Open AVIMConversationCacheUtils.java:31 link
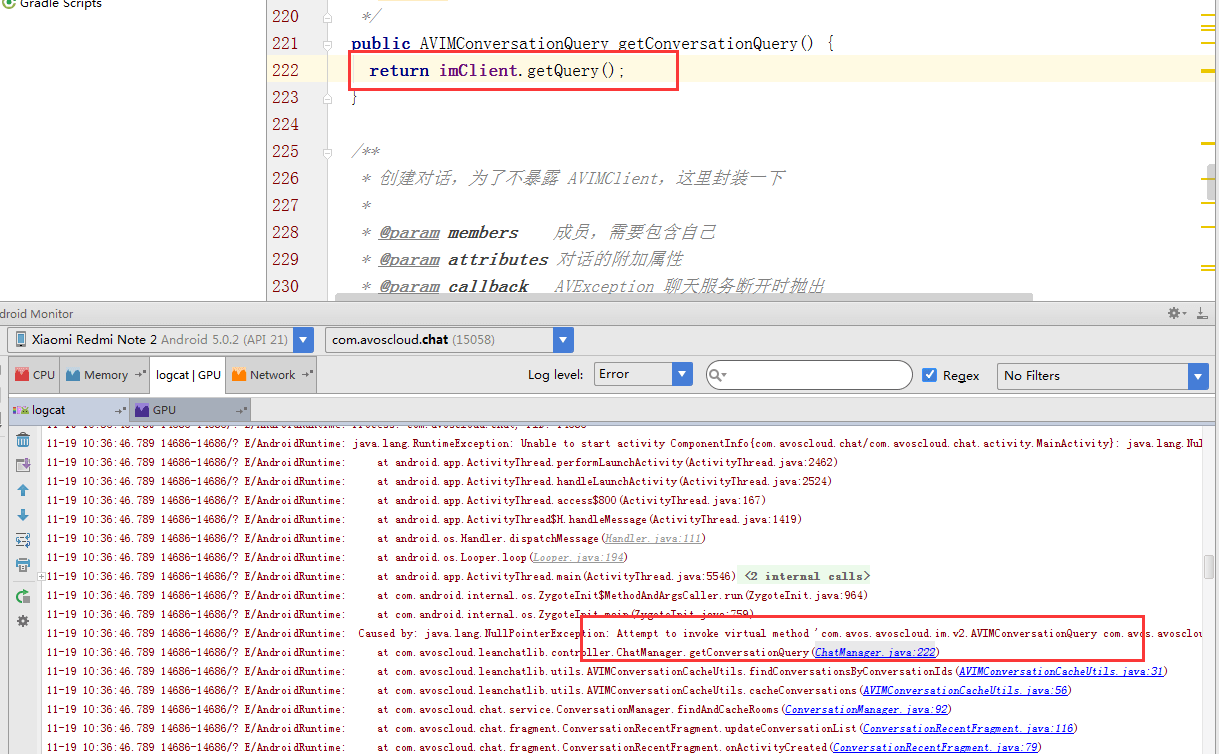 tap(1061, 672)
